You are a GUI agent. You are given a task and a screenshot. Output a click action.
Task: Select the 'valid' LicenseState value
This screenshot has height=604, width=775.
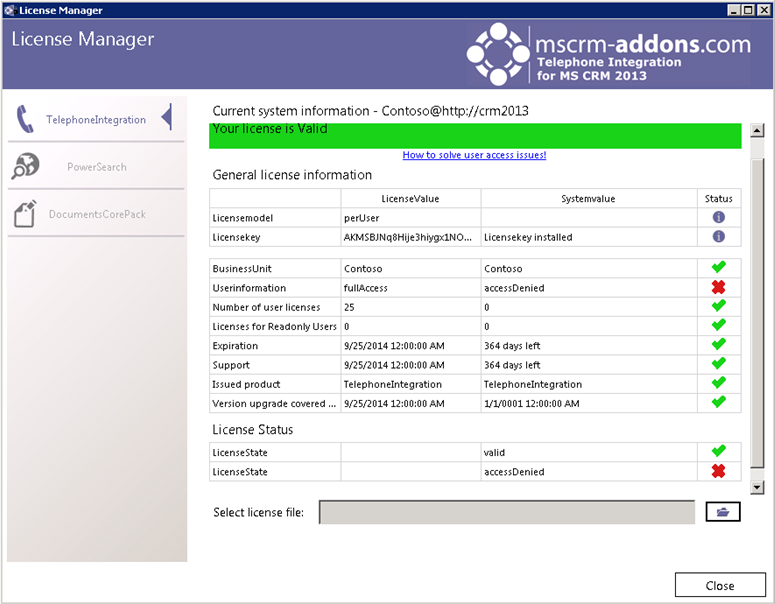(588, 452)
